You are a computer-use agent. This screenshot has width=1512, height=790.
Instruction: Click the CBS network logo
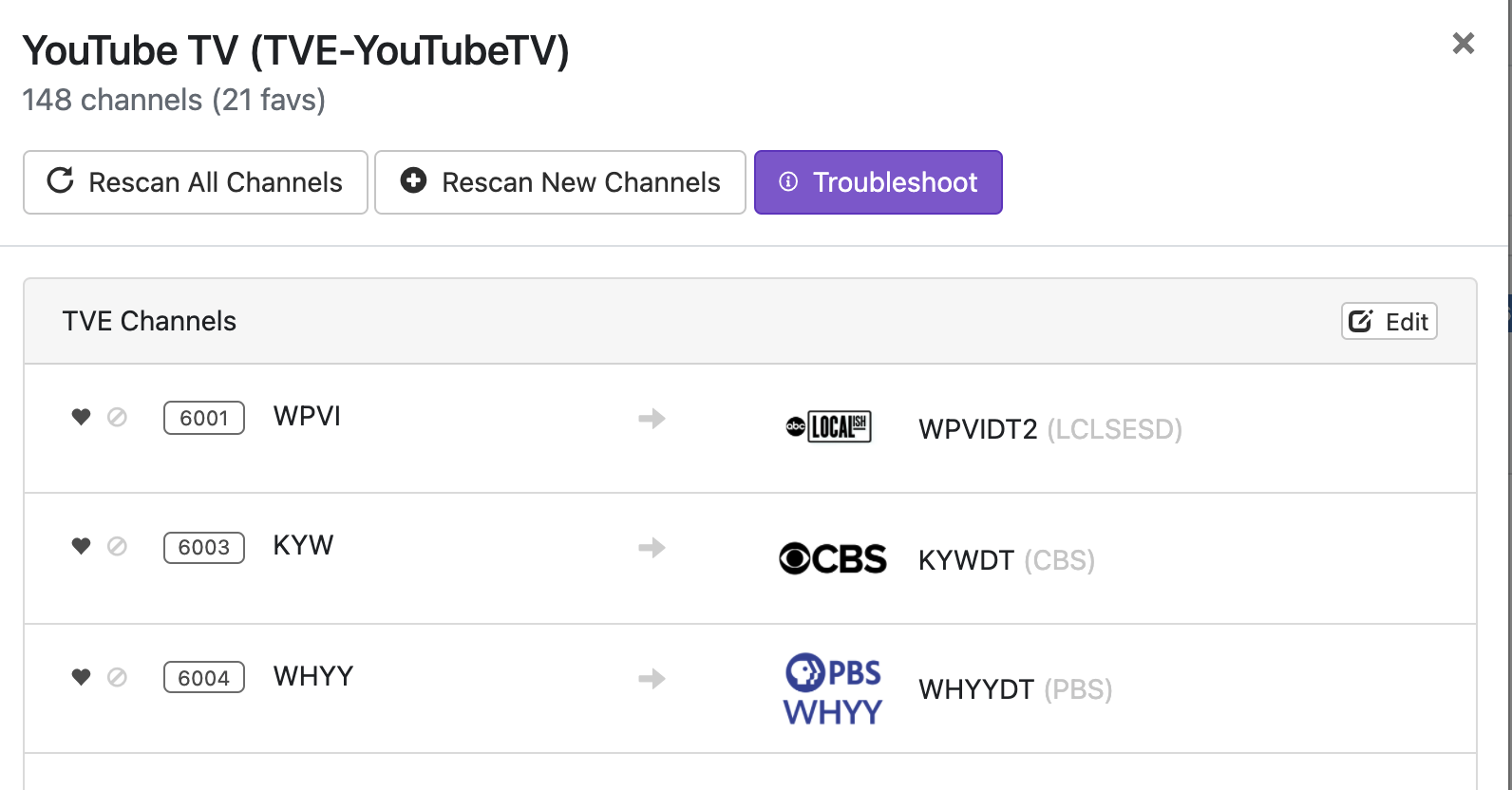[x=833, y=558]
